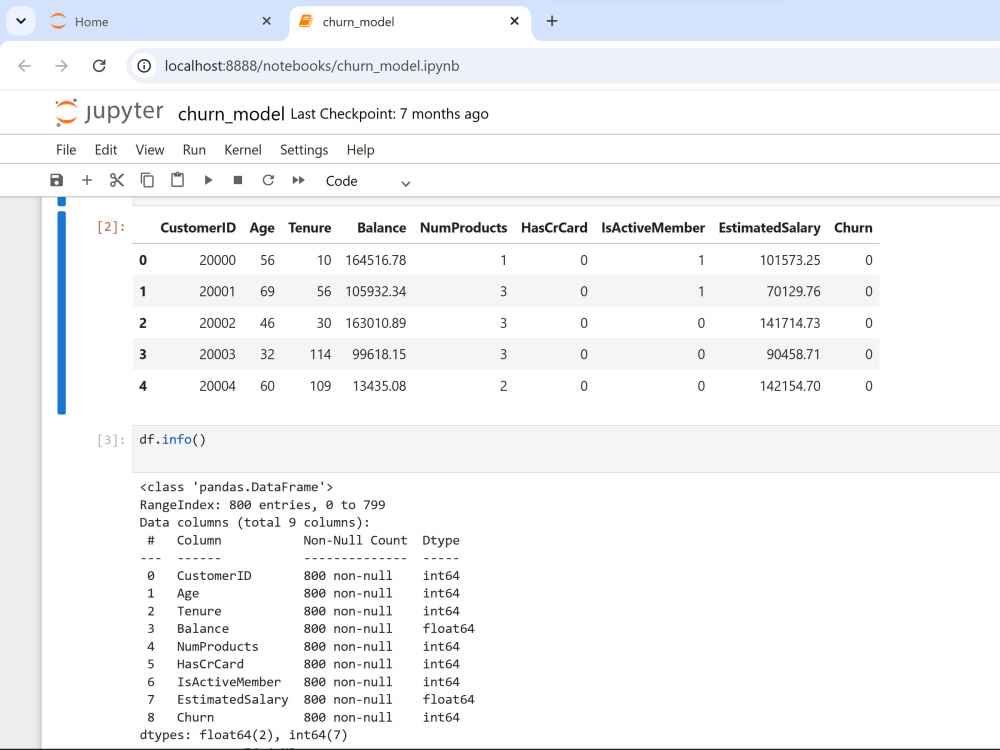1000x750 pixels.
Task: Open the cell type Code dropdown
Action: (x=367, y=182)
